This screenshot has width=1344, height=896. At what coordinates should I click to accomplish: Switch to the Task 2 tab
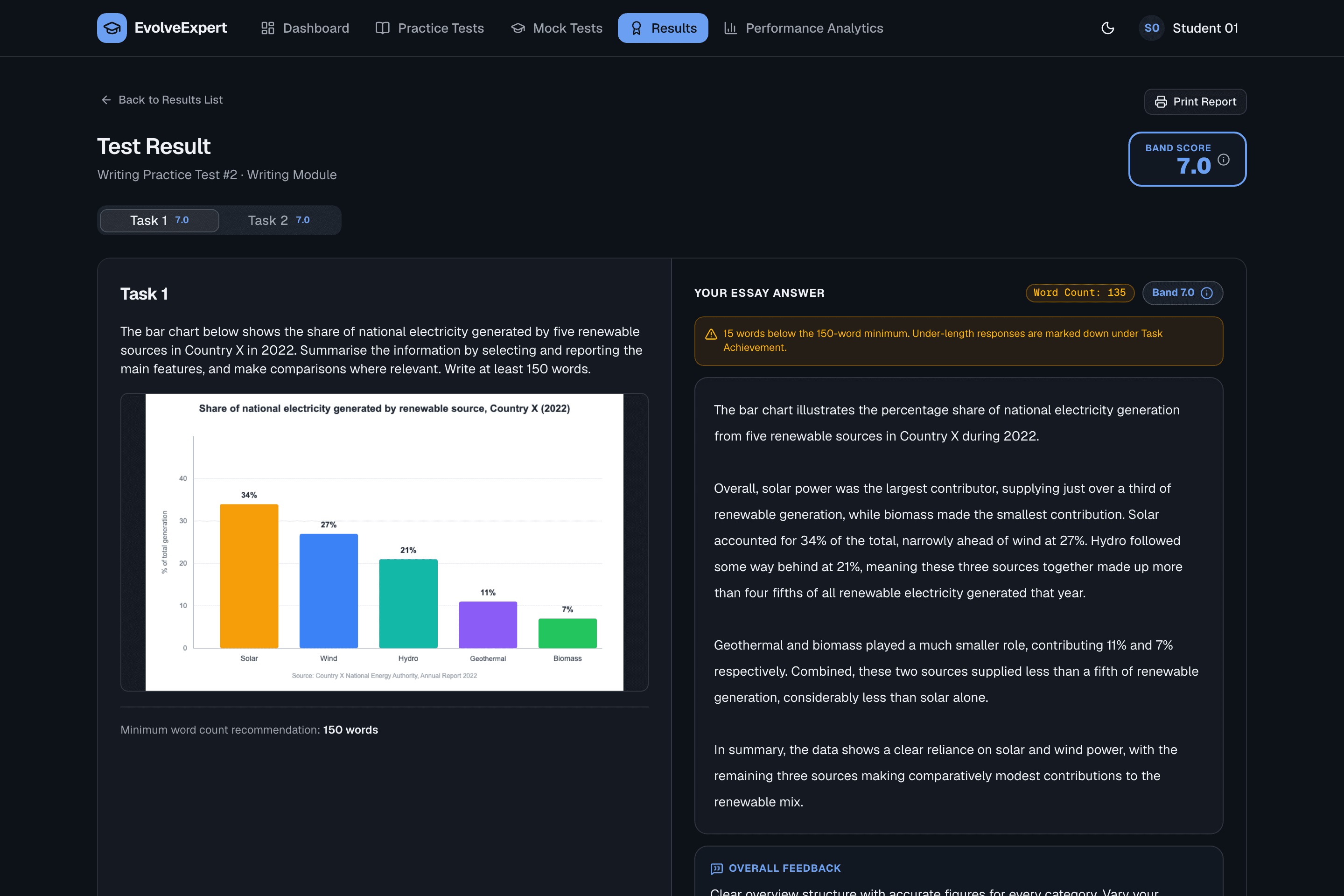[279, 221]
